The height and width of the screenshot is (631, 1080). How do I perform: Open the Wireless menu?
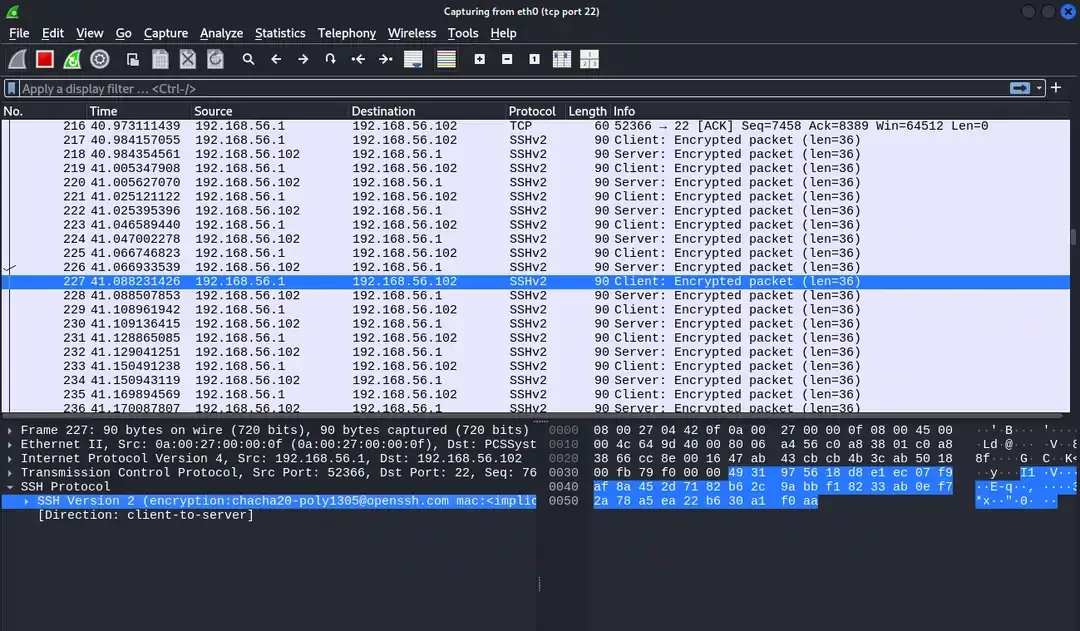pos(412,33)
